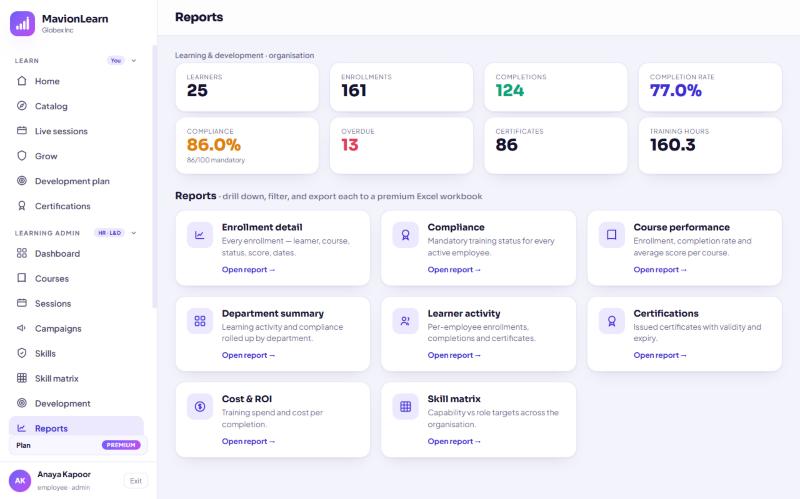Click the Cost & ROI dollar icon
Viewport: 800px width, 499px height.
199,407
